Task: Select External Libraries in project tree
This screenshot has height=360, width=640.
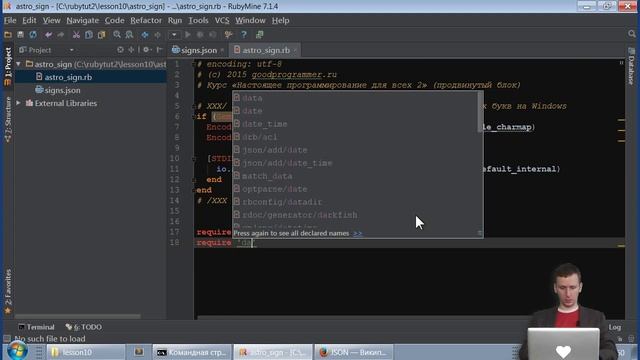Action: (66, 103)
